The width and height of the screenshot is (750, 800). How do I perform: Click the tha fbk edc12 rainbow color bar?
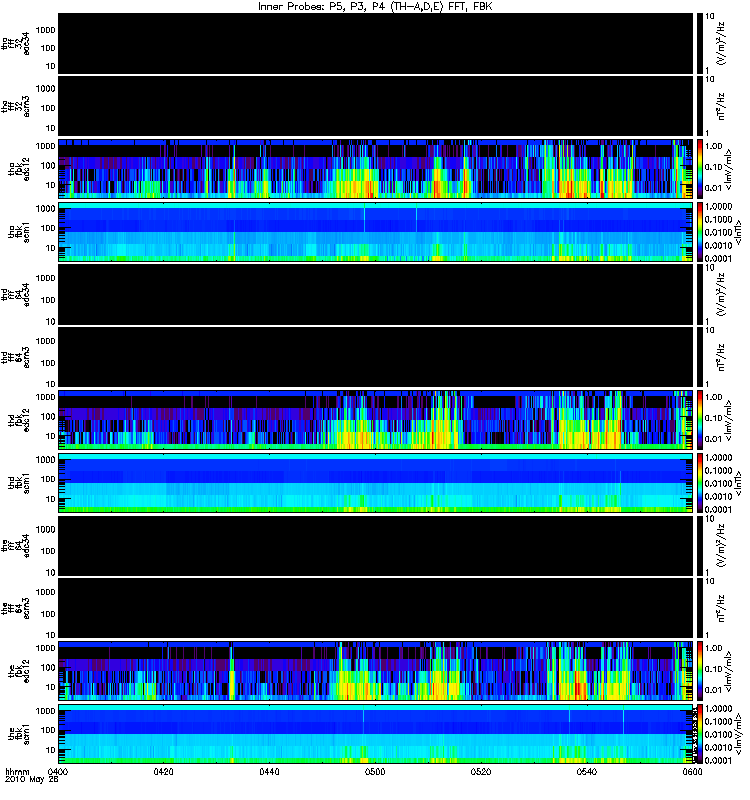700,169
